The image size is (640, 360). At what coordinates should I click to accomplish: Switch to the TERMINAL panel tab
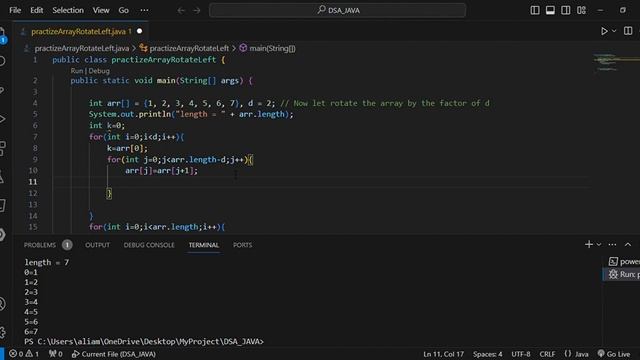pyautogui.click(x=204, y=245)
